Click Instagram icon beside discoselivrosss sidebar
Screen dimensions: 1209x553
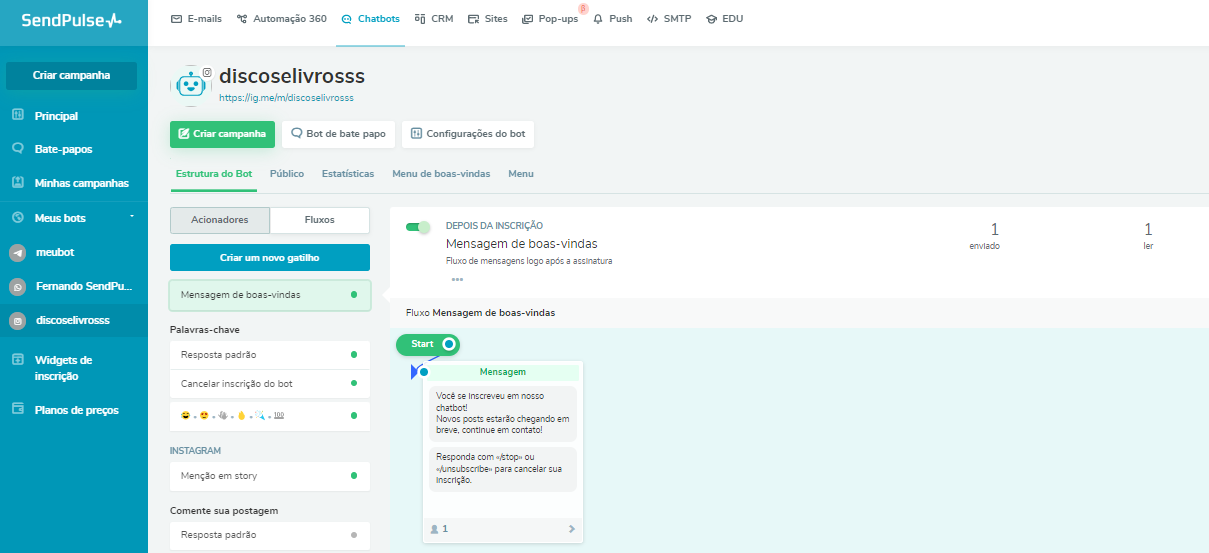coord(17,321)
